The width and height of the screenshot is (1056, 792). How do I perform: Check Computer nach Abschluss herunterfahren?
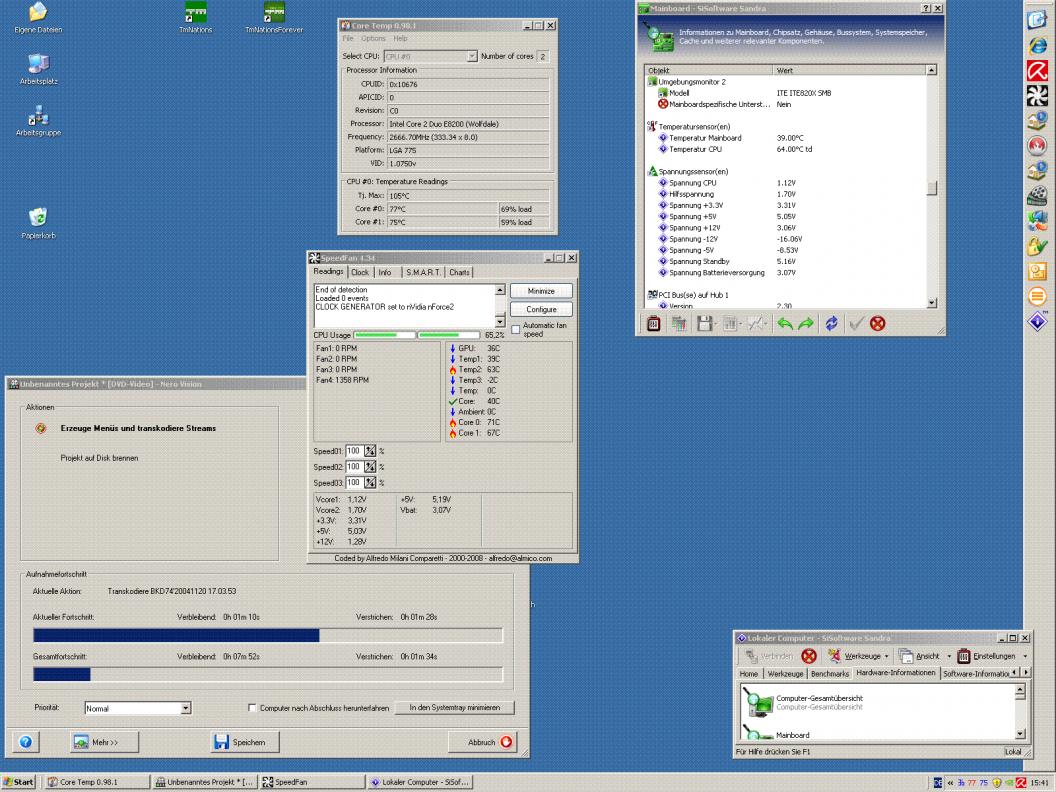tap(252, 708)
